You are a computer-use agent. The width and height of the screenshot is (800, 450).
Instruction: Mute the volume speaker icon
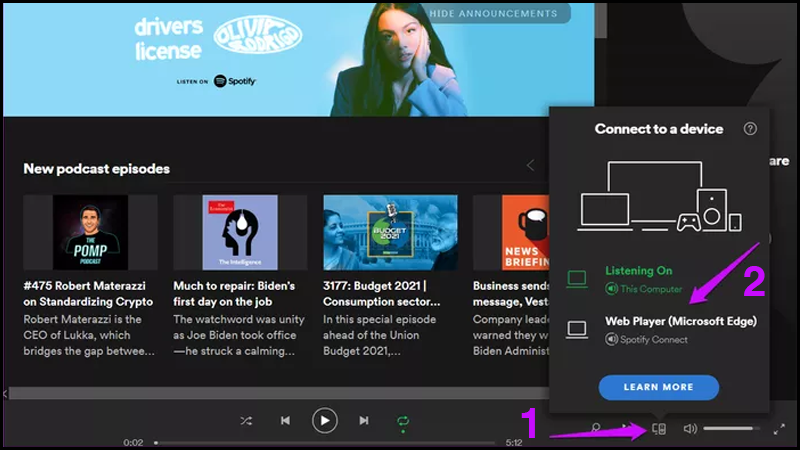point(690,429)
